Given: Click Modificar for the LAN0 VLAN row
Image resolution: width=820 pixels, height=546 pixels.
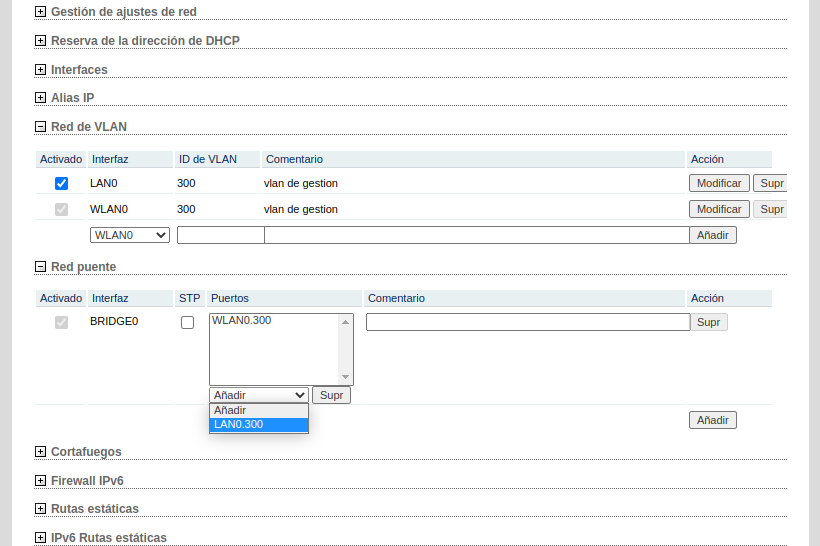Looking at the screenshot, I should [719, 184].
